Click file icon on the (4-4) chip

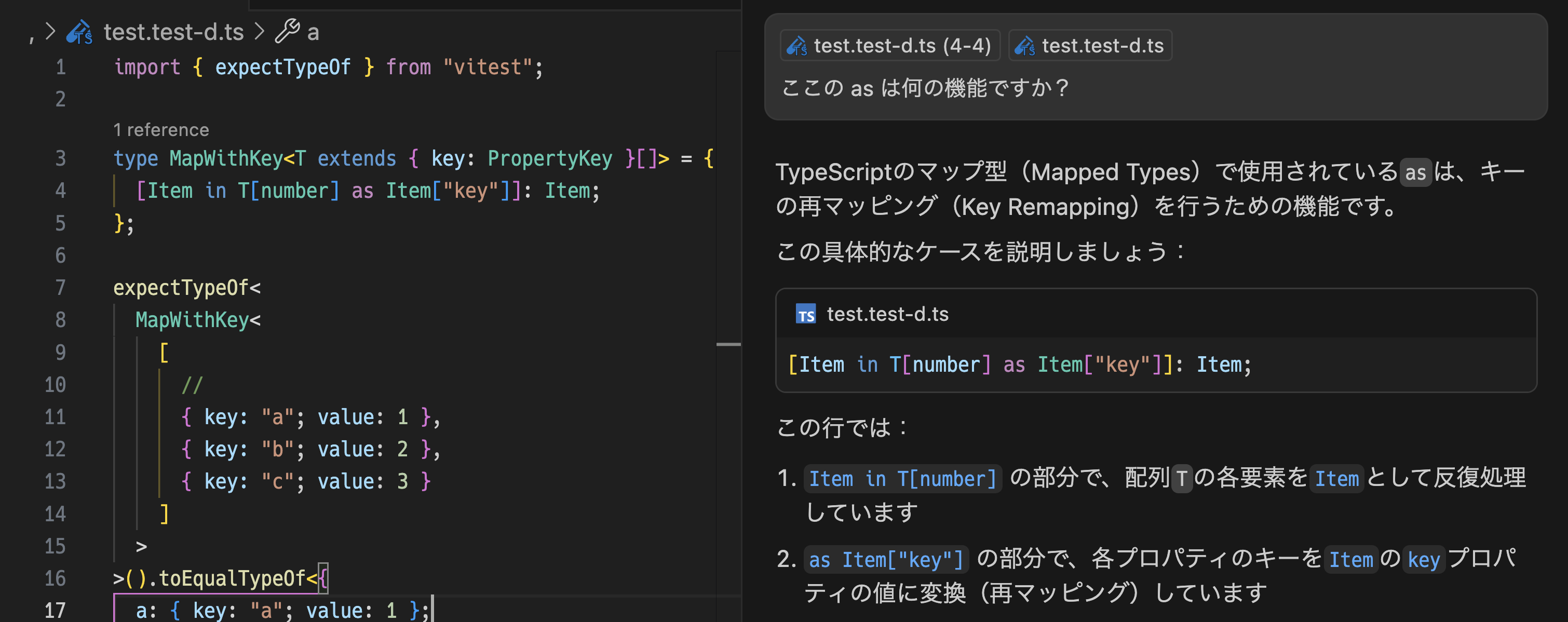pos(797,46)
